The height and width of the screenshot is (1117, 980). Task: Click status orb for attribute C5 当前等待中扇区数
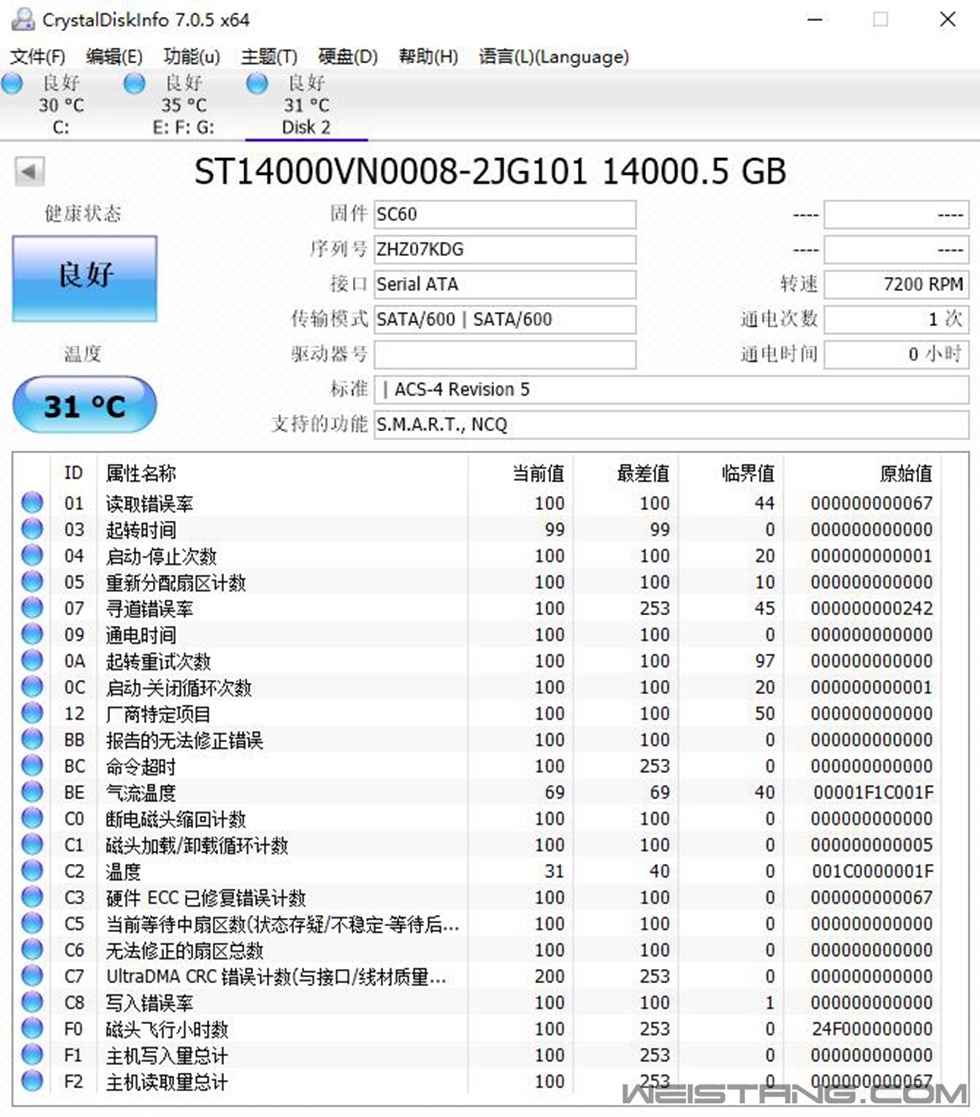click(32, 924)
